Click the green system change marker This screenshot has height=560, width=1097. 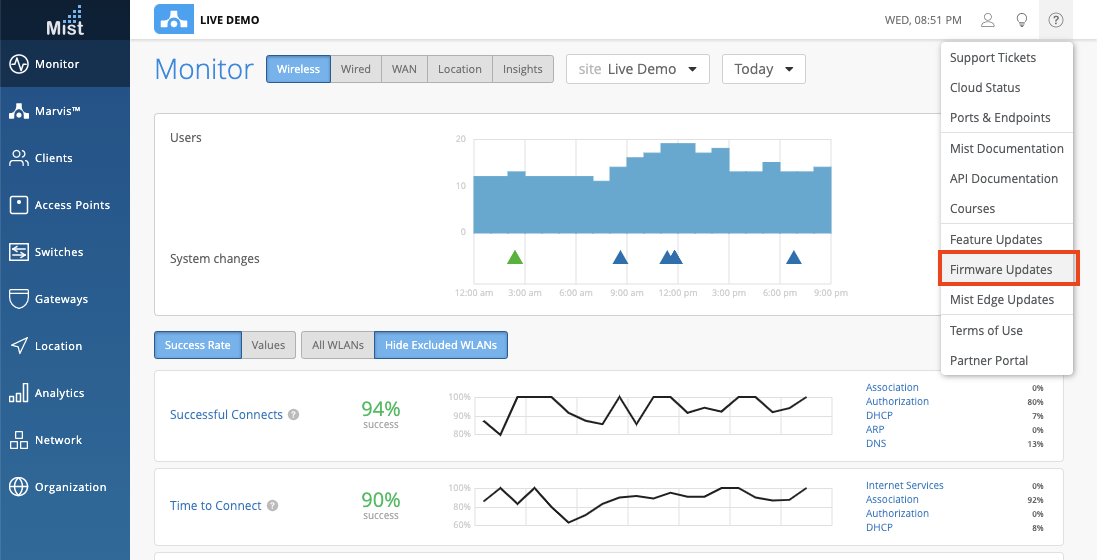point(515,258)
